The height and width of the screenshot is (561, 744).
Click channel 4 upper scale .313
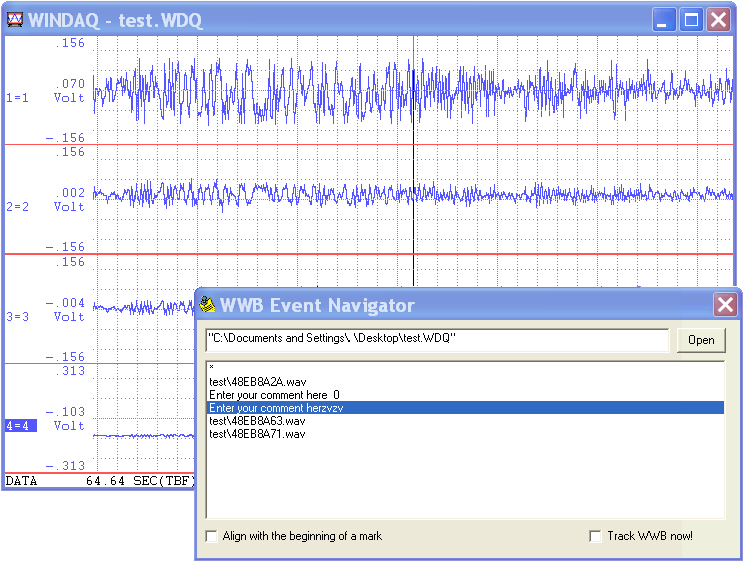click(x=70, y=371)
